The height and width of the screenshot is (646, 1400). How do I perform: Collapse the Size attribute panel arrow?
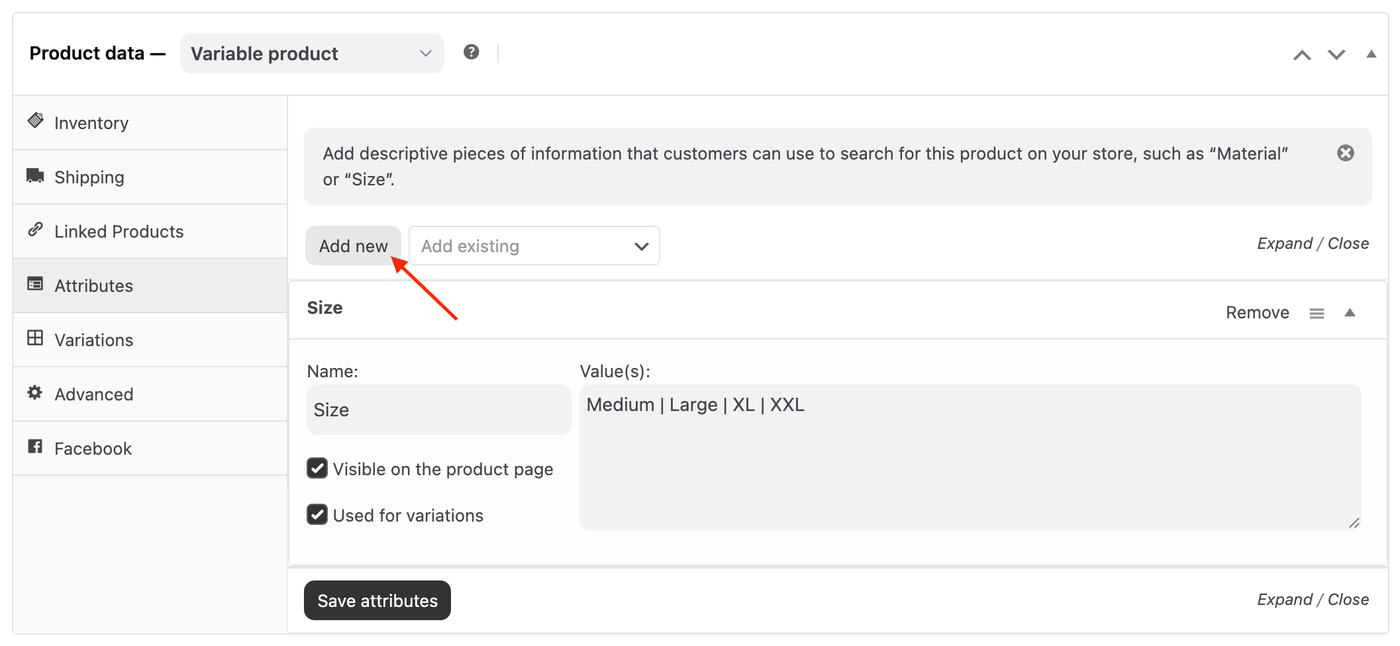(x=1350, y=313)
